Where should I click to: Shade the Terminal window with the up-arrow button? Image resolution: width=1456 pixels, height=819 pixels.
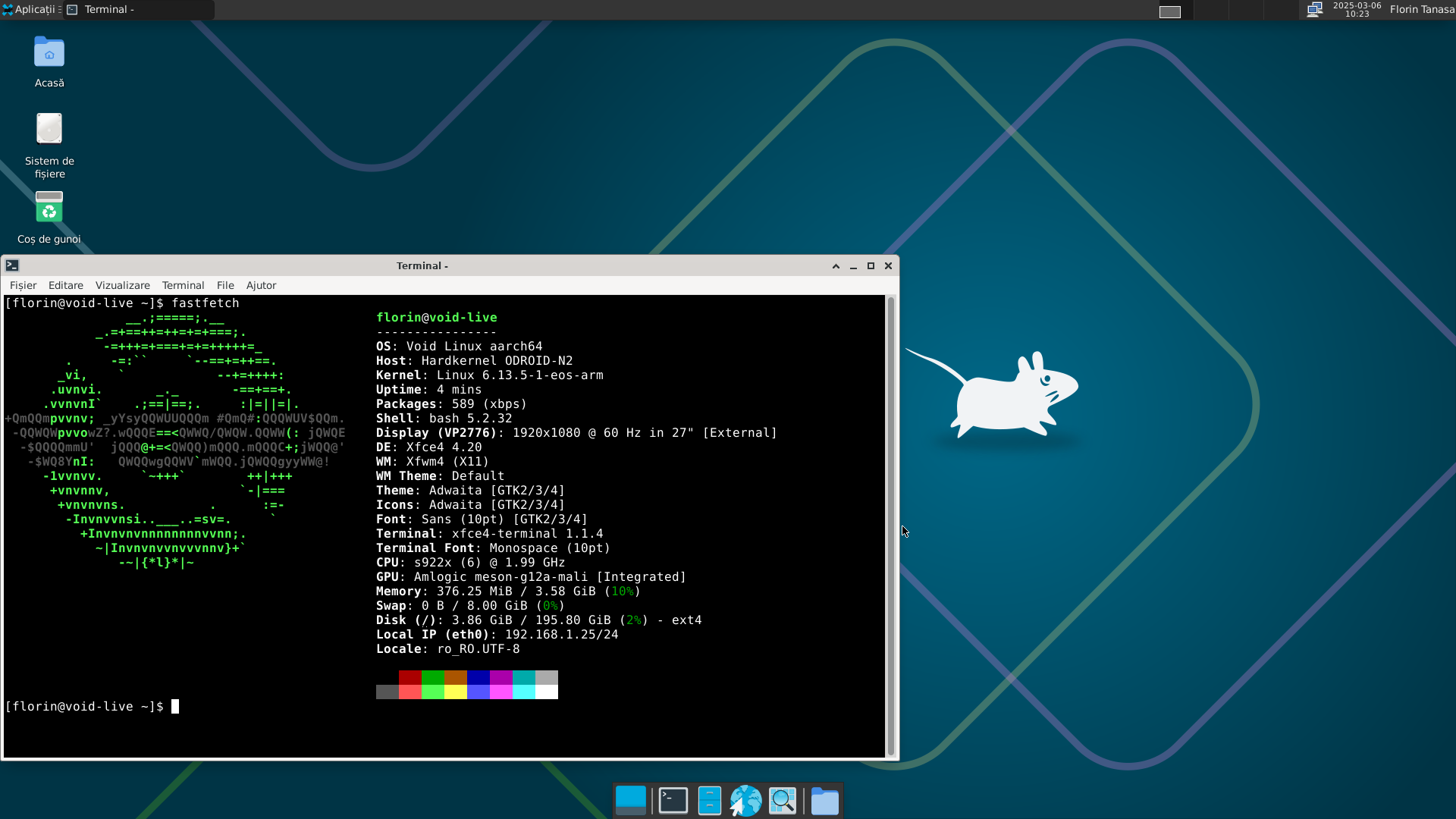click(836, 266)
